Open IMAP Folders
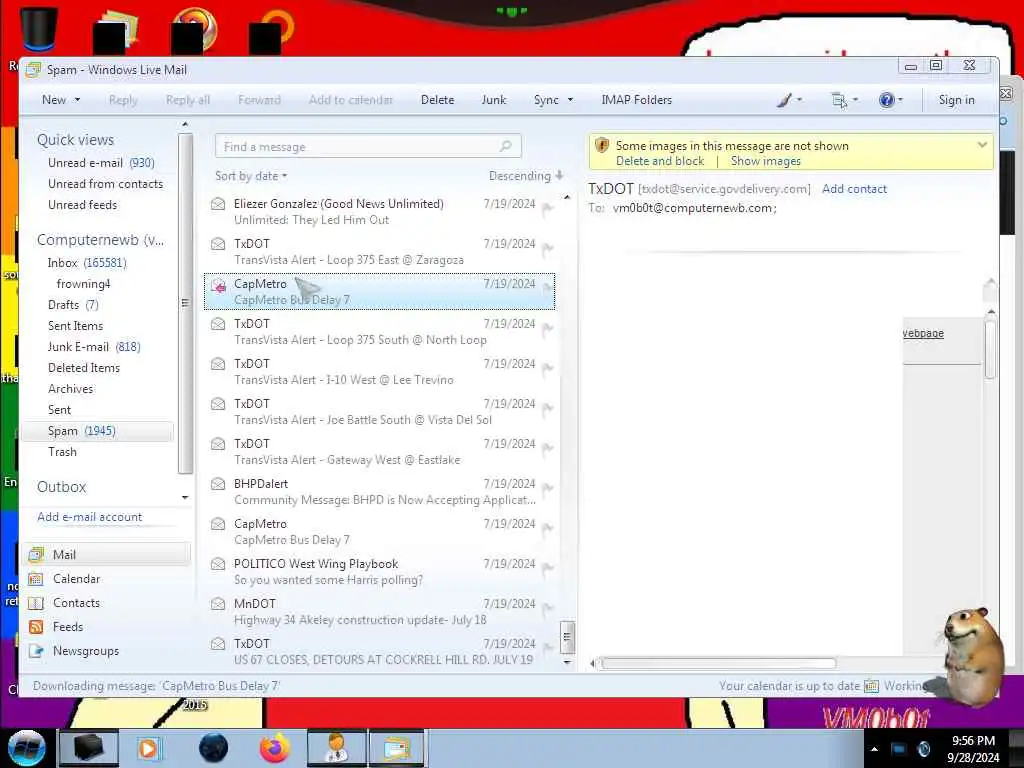1024x768 pixels. click(x=636, y=100)
